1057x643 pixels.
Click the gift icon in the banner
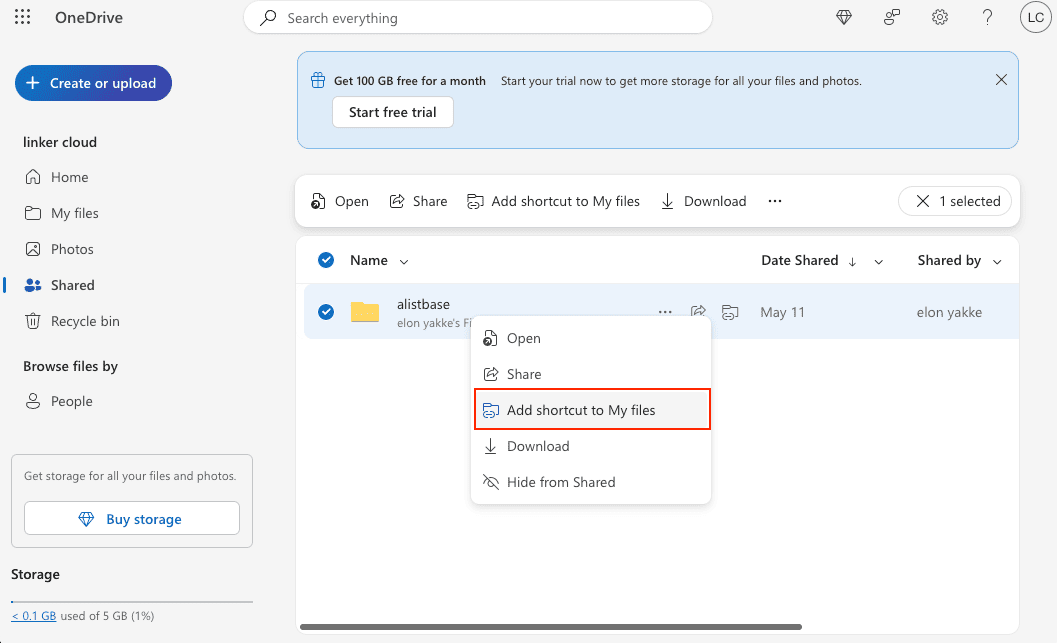[x=318, y=80]
